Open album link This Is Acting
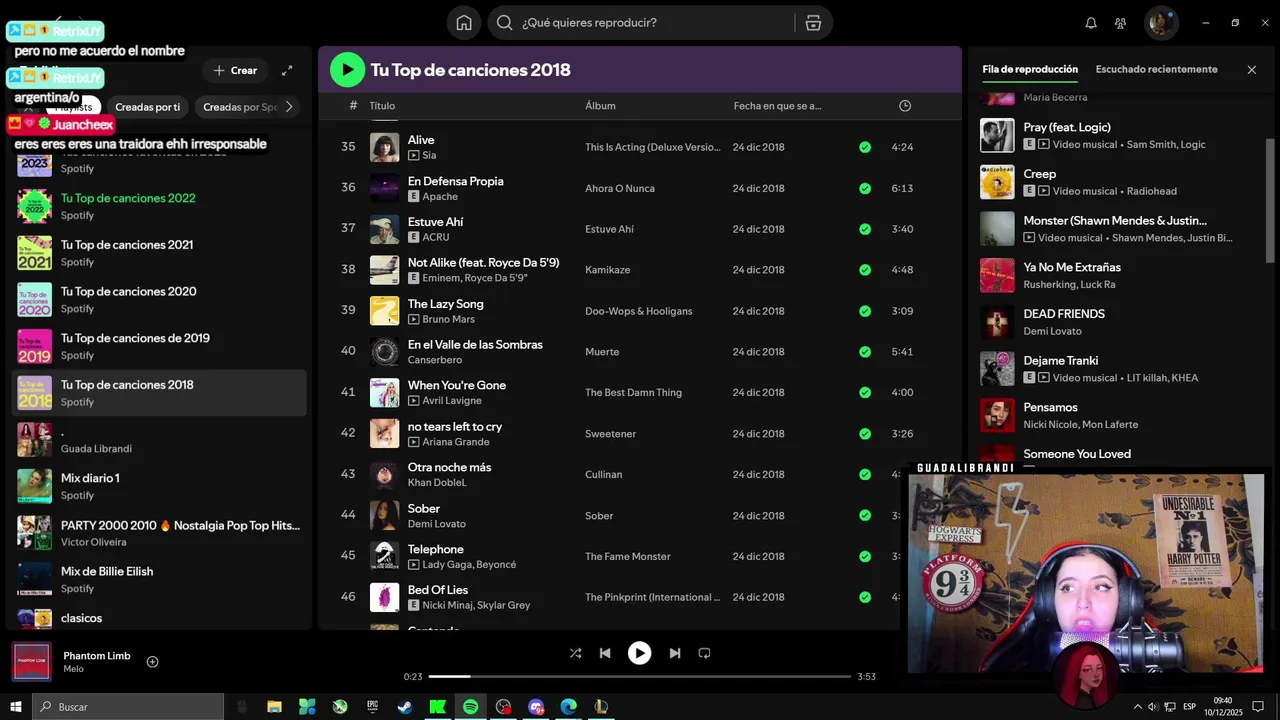This screenshot has height=720, width=1280. [x=652, y=147]
